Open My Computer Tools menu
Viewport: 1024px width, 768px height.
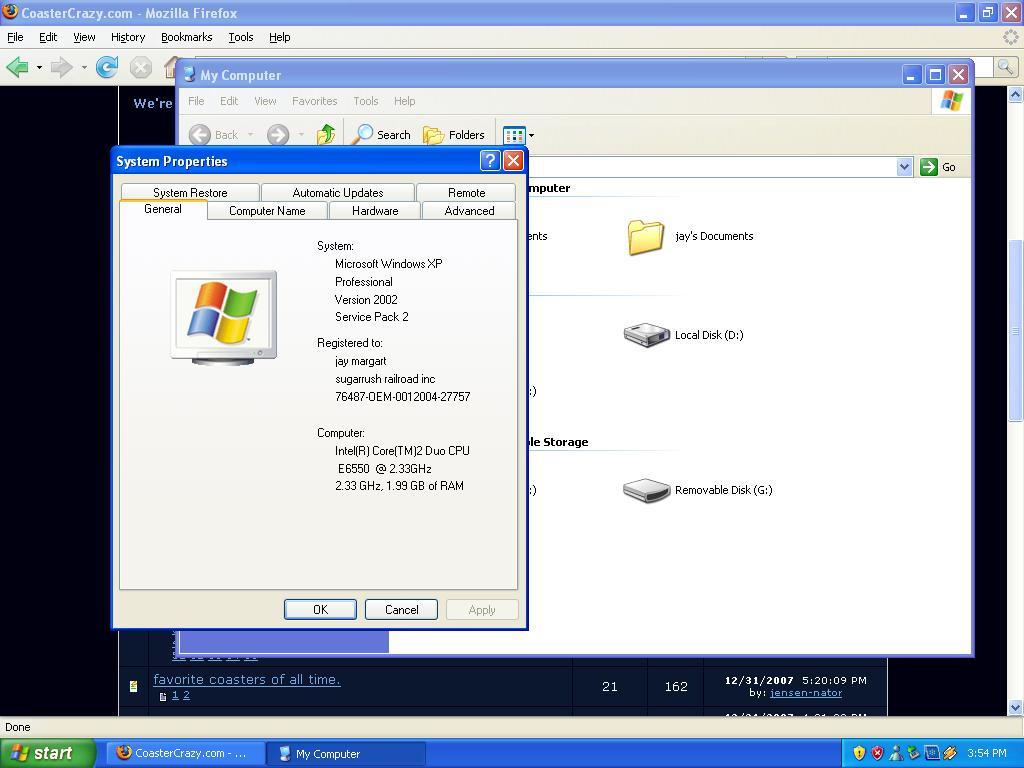coord(366,101)
